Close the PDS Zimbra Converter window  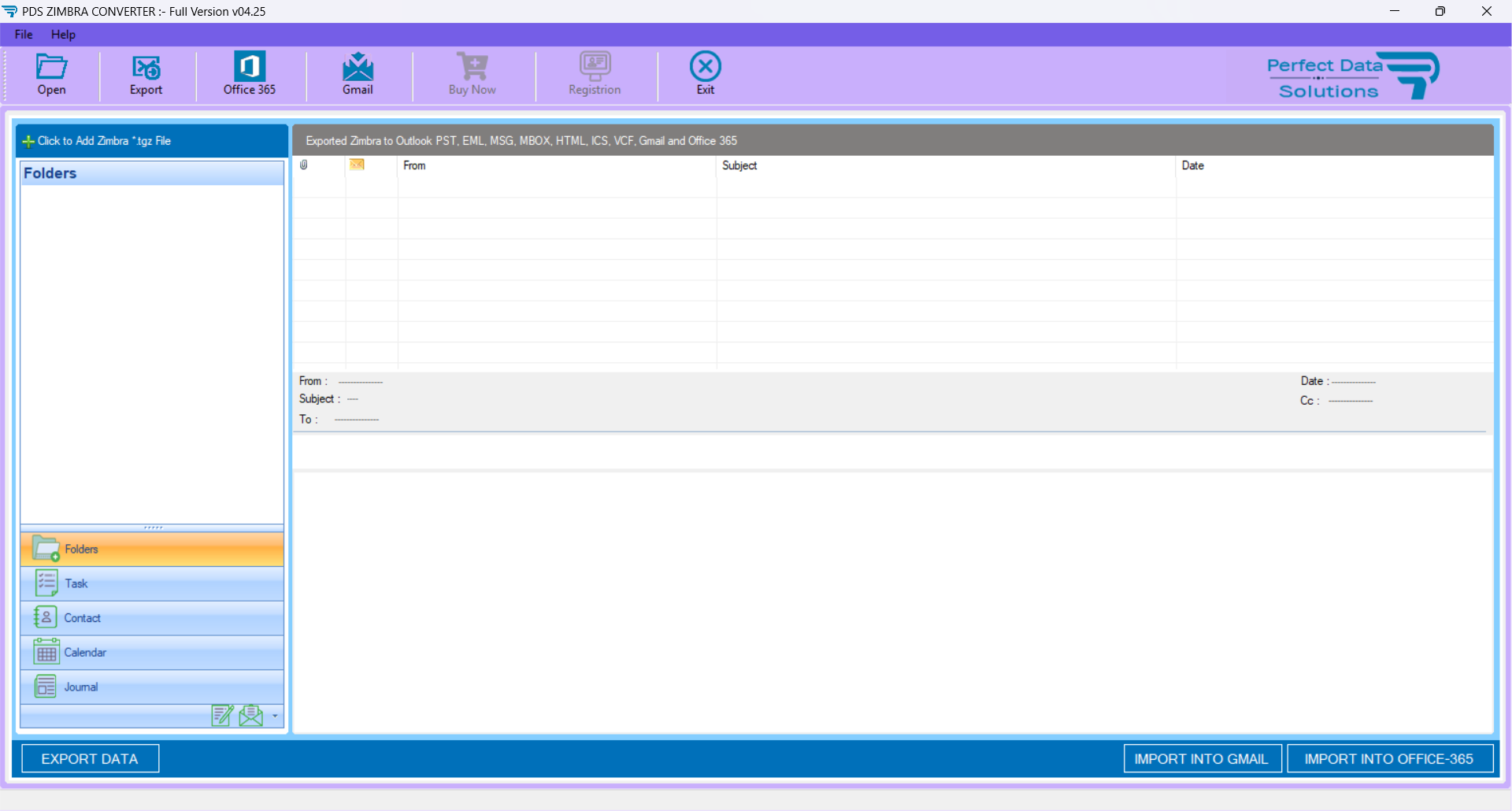point(1487,11)
